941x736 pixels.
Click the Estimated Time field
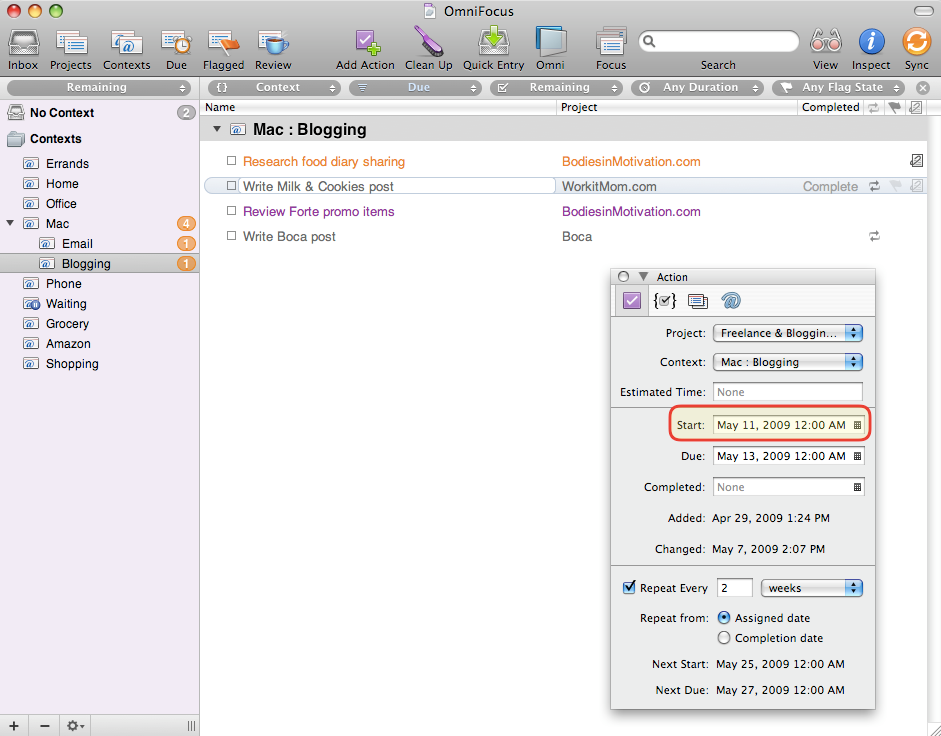pyautogui.click(x=787, y=392)
